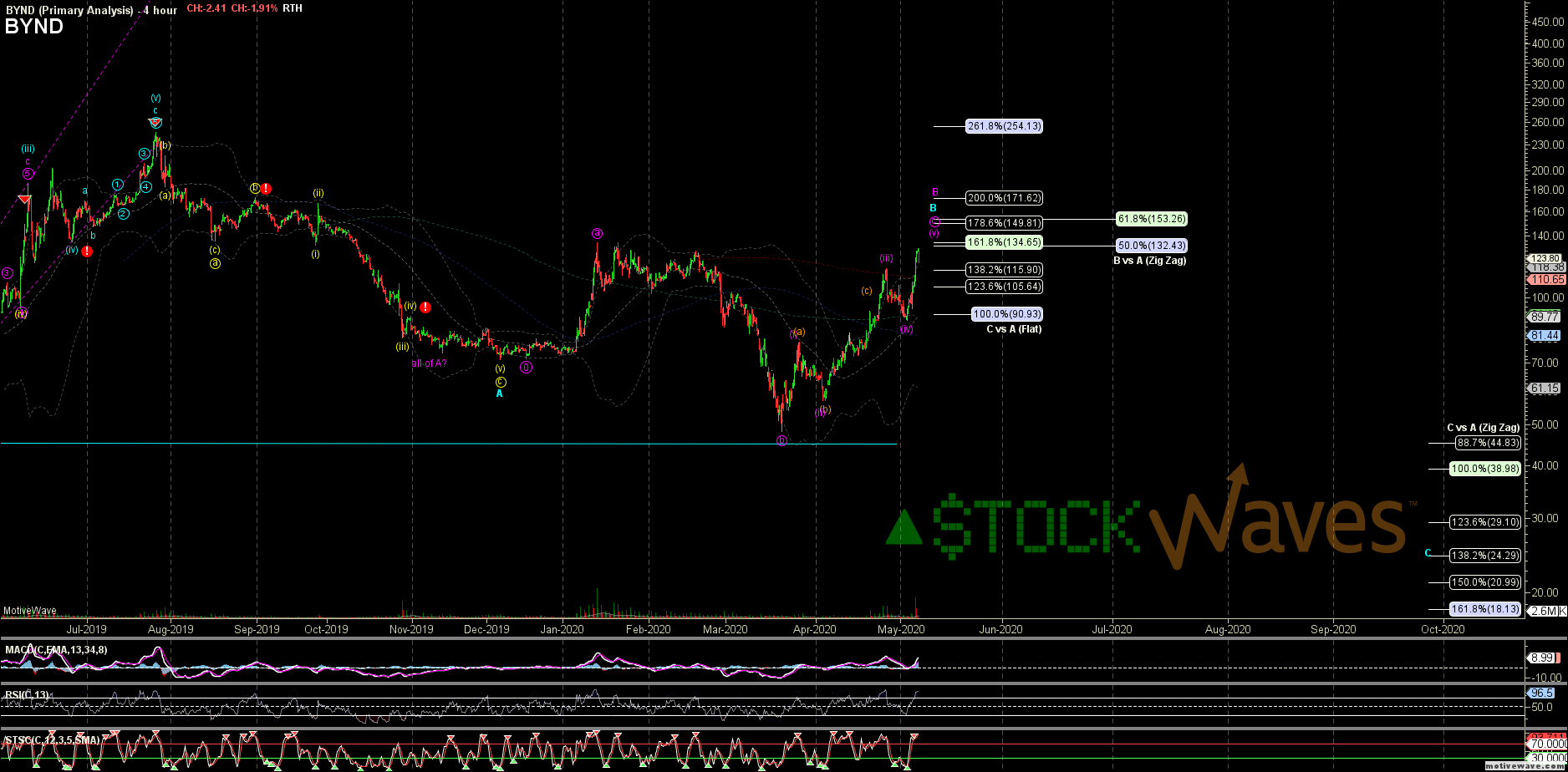Click the chart title 'BYND (Primary Analysis) - 4 hour'
Screen dimensions: 1568x772
click(x=91, y=9)
